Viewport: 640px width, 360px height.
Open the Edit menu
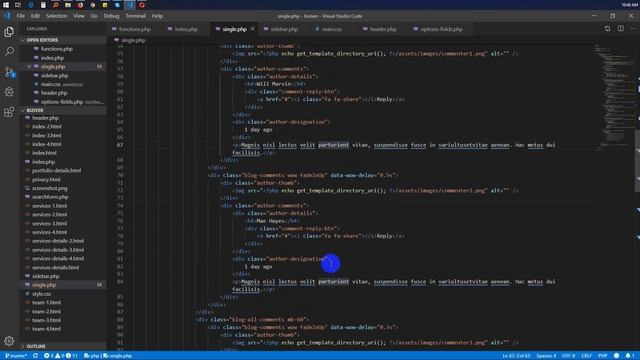click(x=36, y=16)
